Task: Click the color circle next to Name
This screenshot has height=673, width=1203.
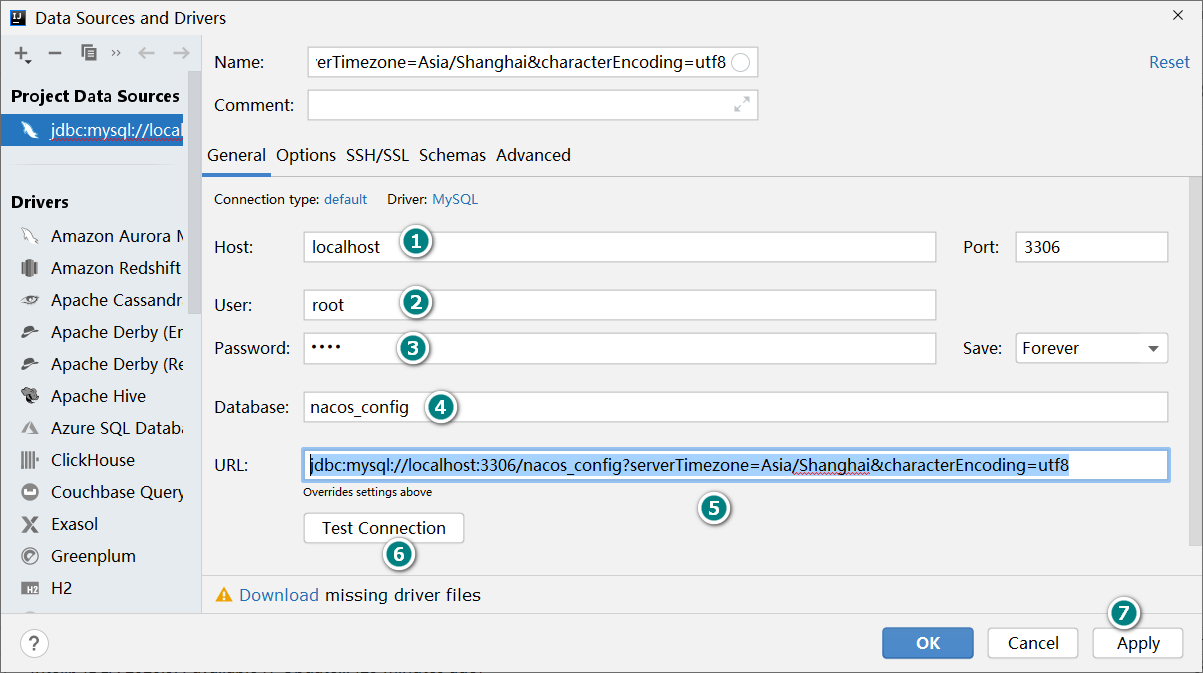Action: coord(741,63)
